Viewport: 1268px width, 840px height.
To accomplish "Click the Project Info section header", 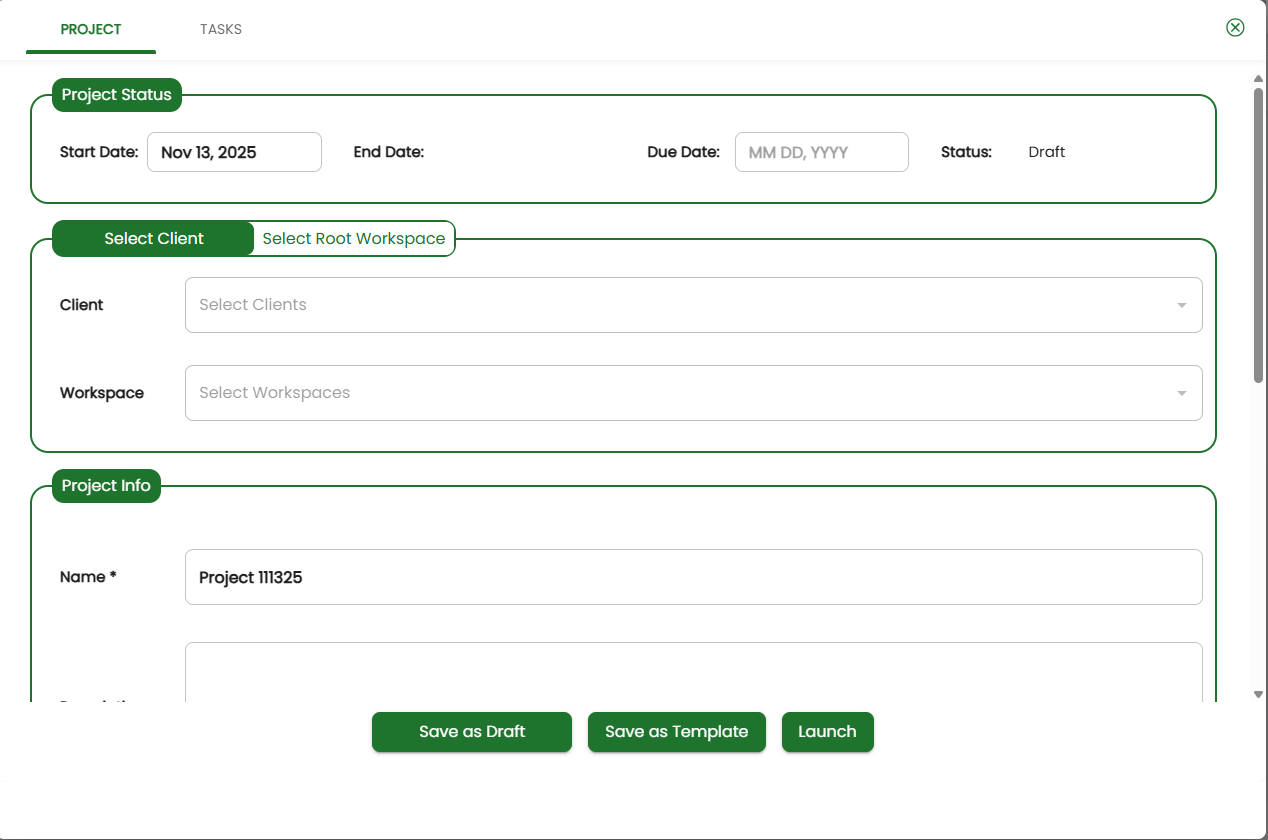I will pos(106,486).
